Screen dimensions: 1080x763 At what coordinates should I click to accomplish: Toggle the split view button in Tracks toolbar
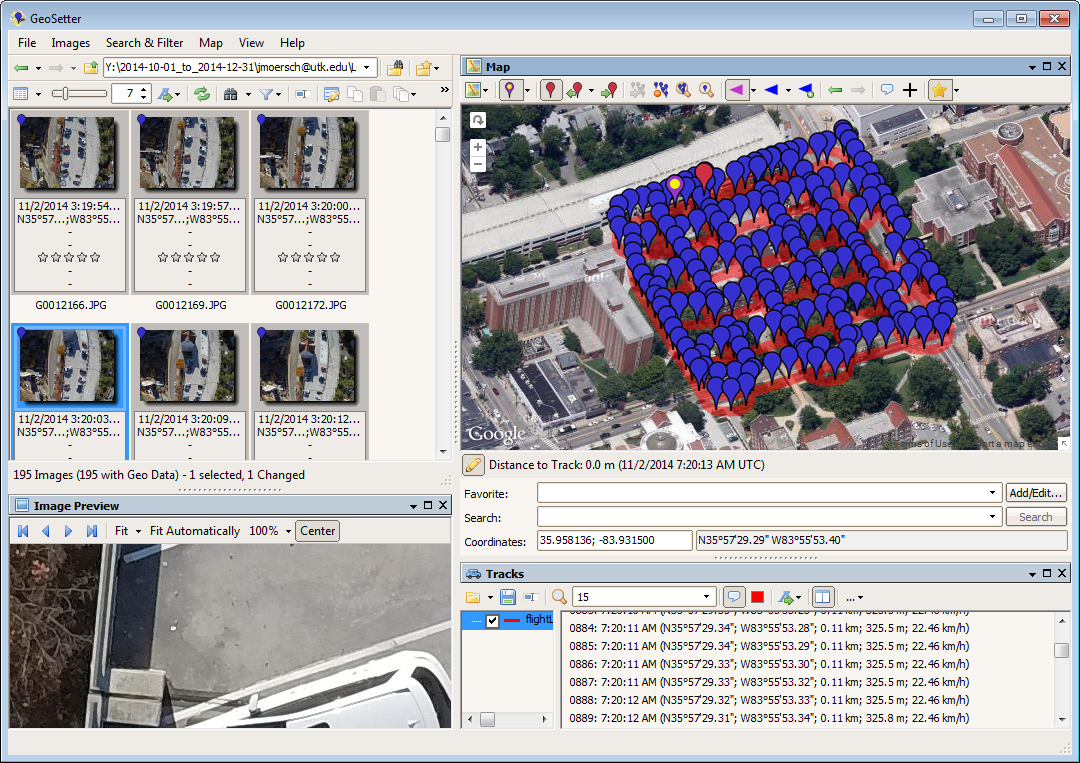click(x=822, y=597)
